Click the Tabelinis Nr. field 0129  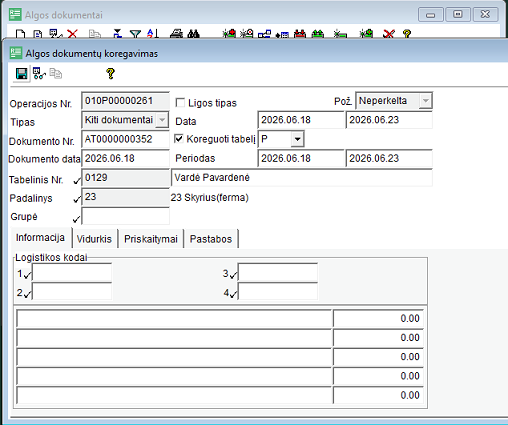point(125,178)
